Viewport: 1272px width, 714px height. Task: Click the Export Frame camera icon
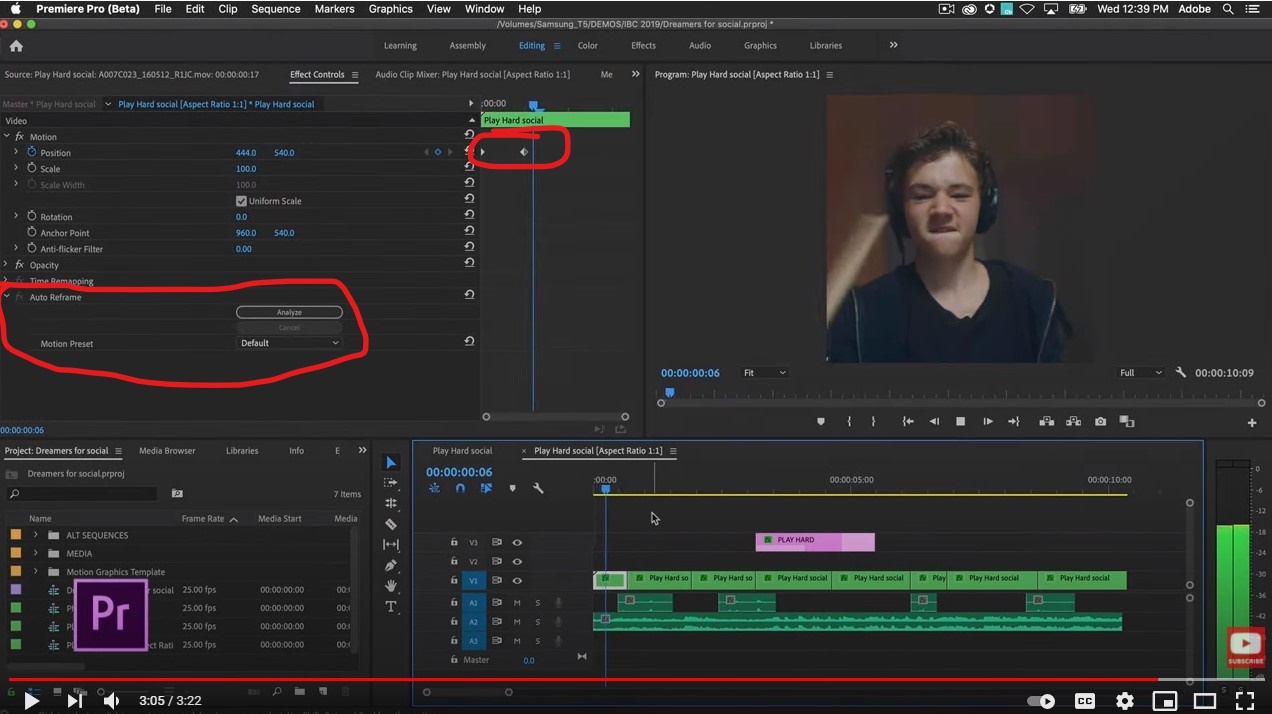tap(1100, 421)
